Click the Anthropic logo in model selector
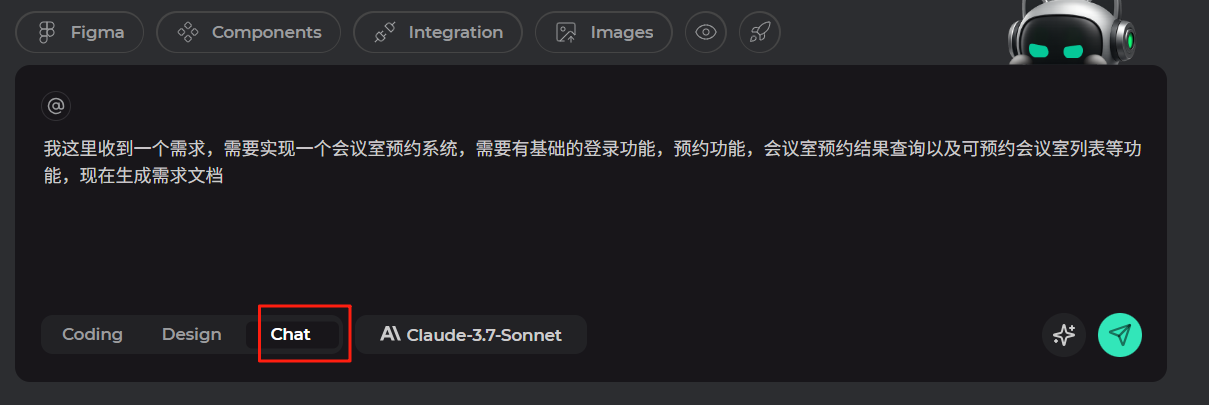This screenshot has width=1209, height=405. click(x=390, y=335)
